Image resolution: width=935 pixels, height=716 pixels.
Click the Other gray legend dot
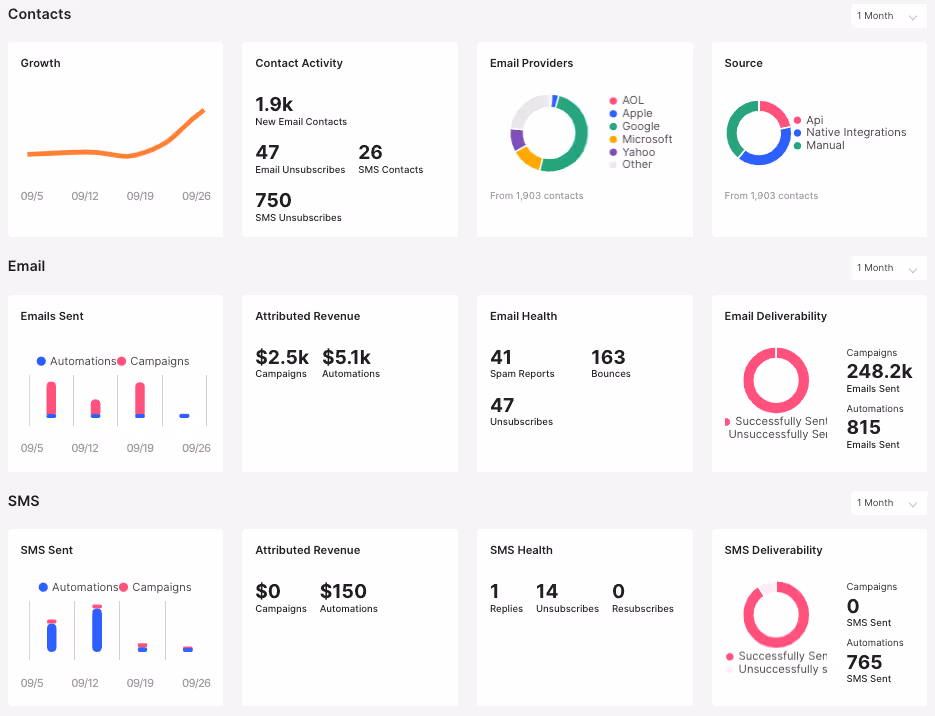(x=613, y=165)
